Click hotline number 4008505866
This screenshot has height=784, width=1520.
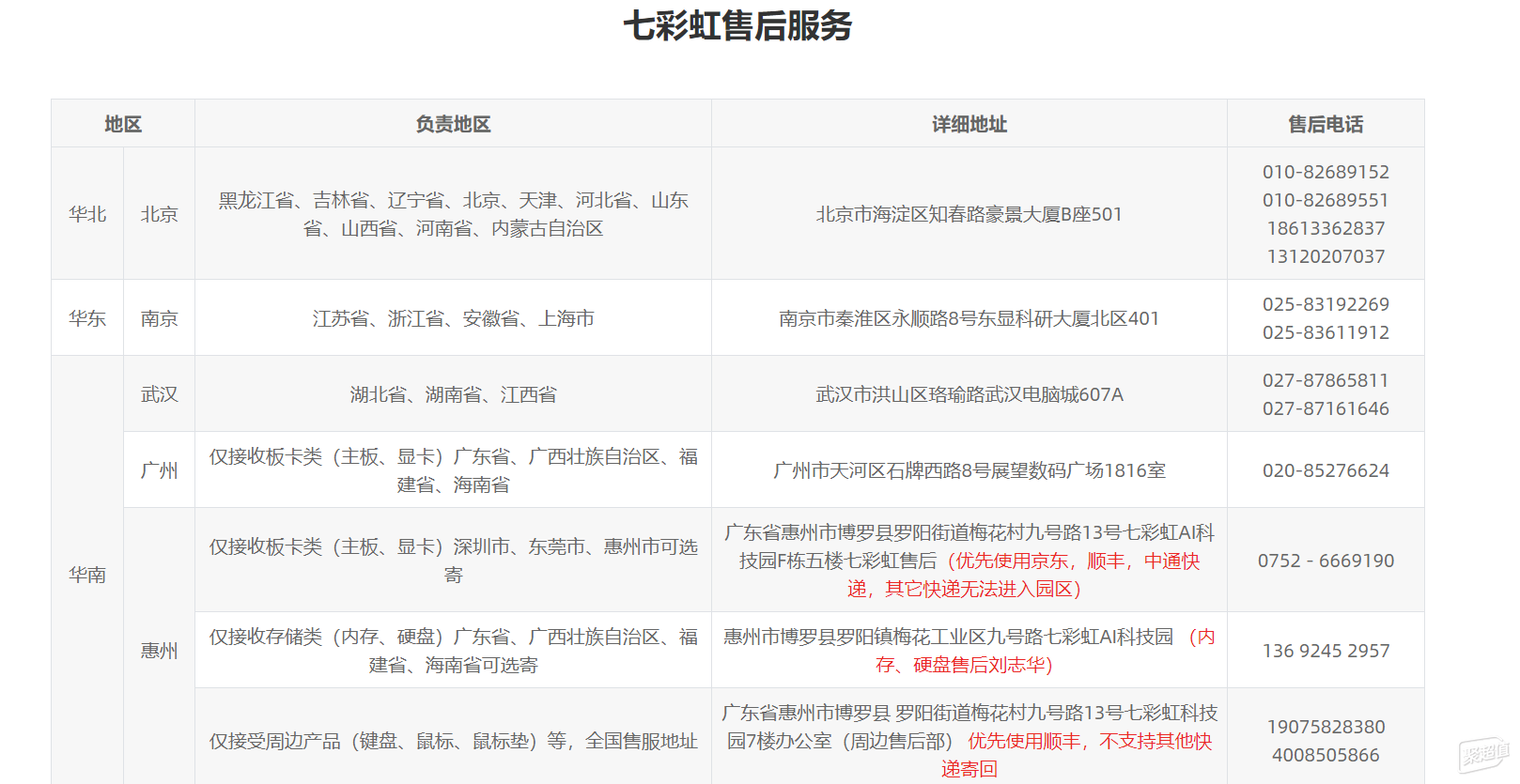click(1326, 755)
